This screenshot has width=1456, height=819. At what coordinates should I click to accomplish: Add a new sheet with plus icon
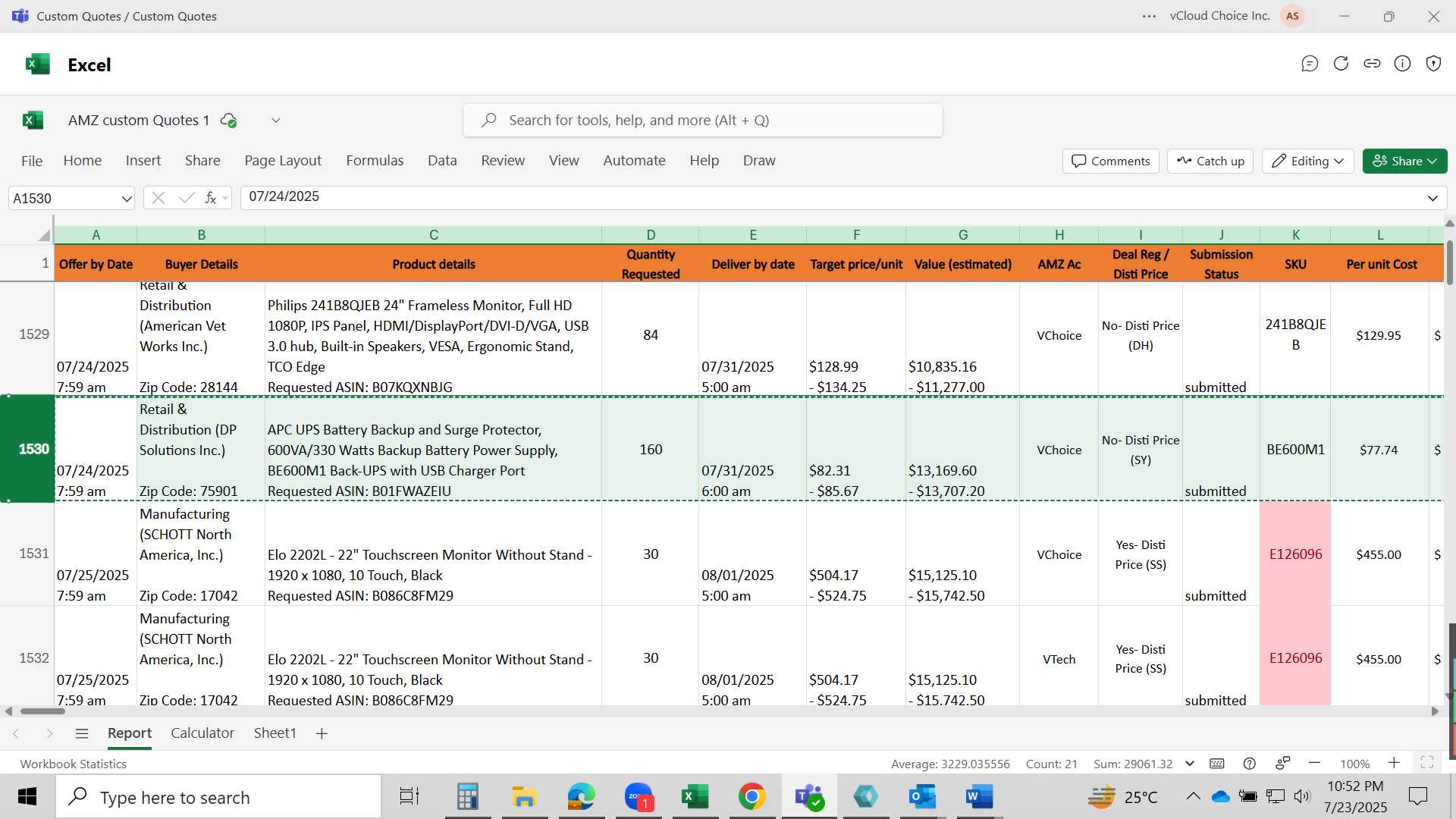pos(322,733)
